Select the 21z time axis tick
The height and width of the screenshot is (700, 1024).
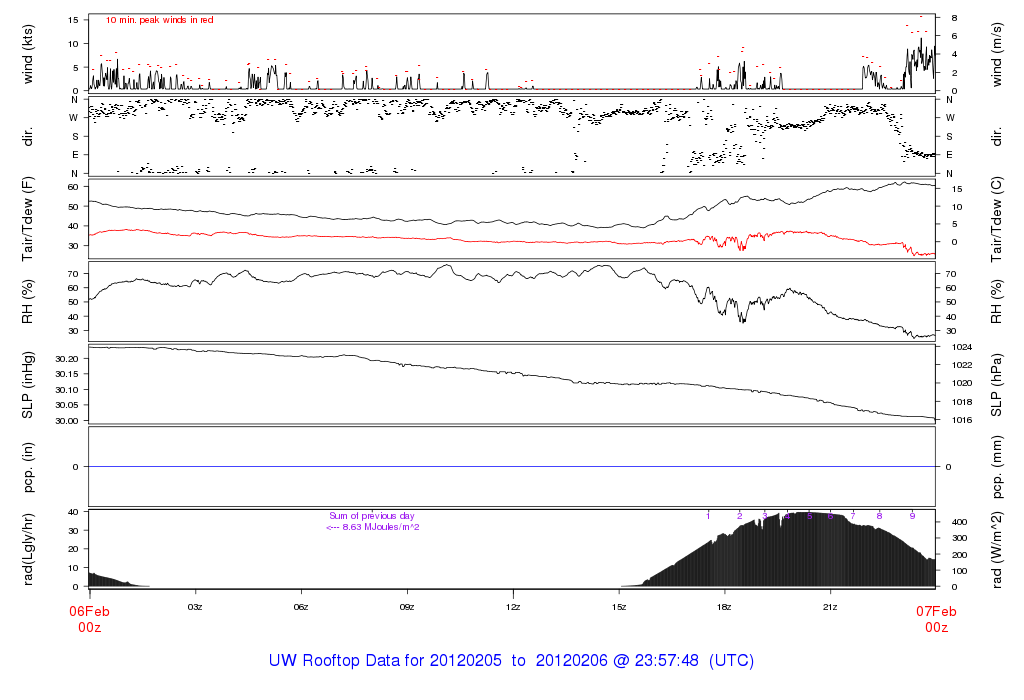point(831,606)
